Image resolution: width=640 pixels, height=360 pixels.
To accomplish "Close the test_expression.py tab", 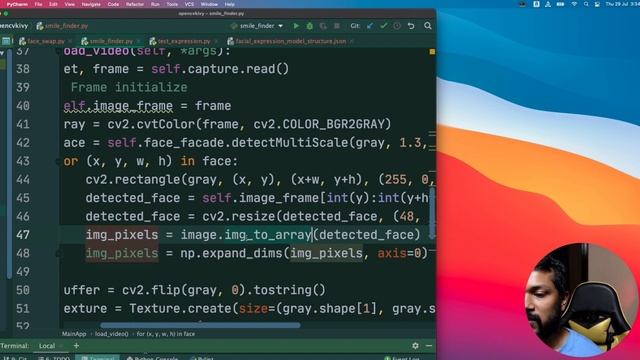I will click(x=216, y=41).
